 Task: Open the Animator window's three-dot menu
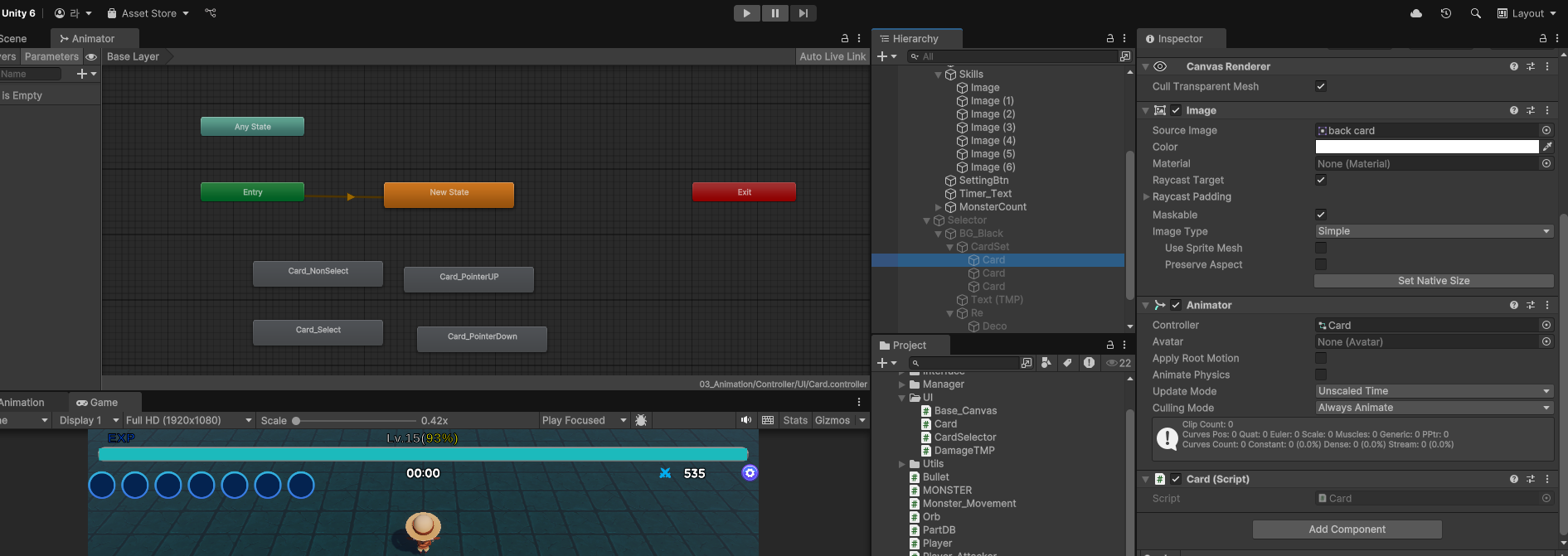point(859,38)
